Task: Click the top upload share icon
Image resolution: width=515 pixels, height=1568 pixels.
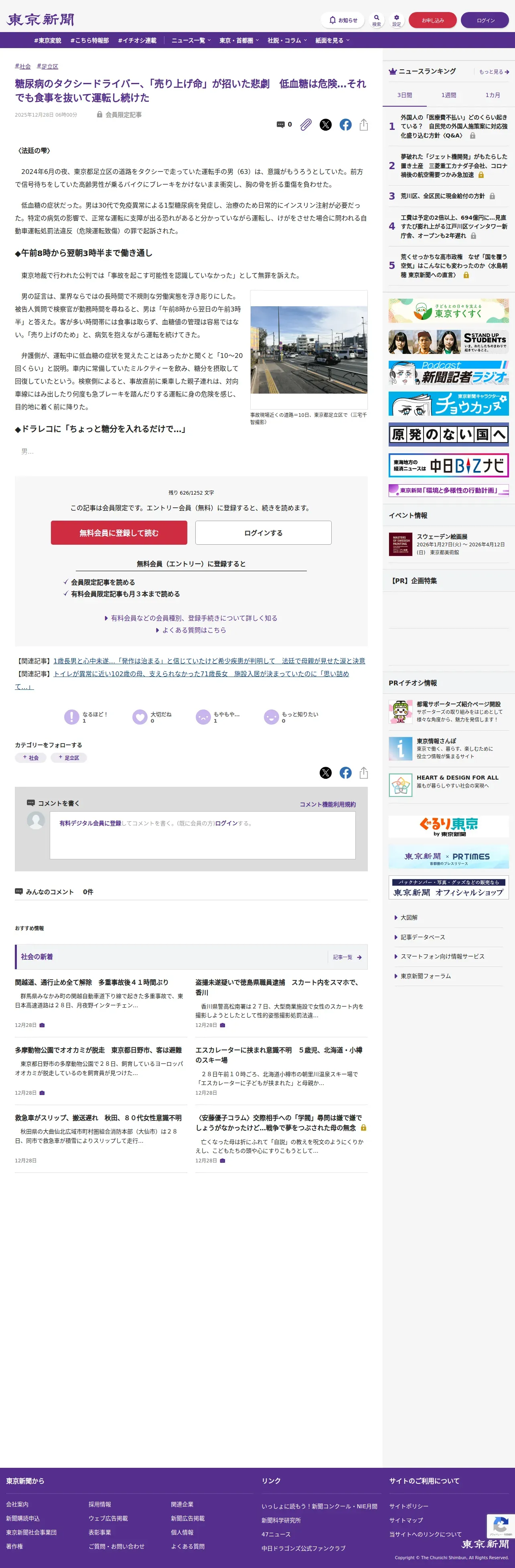Action: (364, 124)
